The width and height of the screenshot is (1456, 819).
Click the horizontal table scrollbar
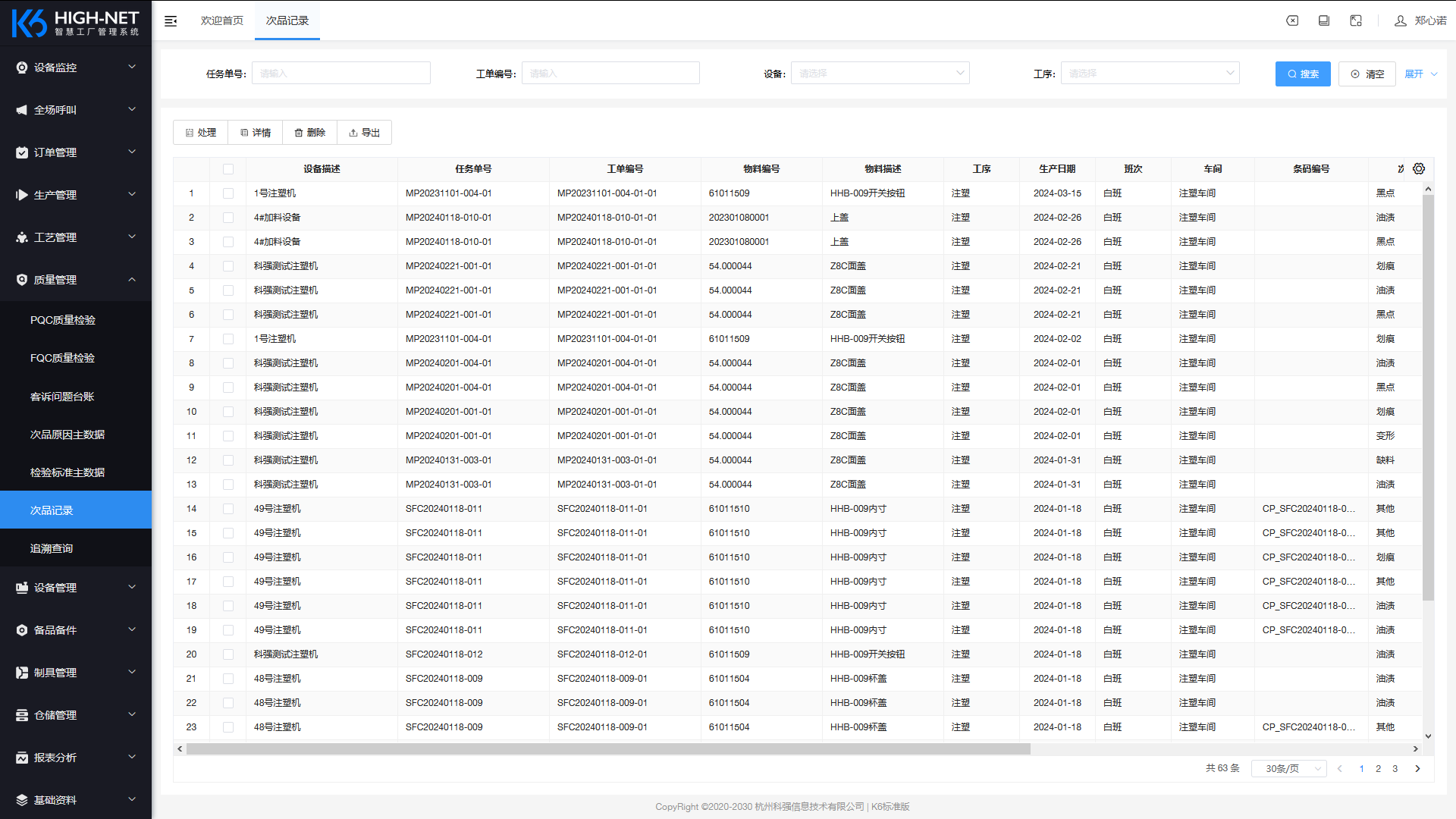coord(608,749)
